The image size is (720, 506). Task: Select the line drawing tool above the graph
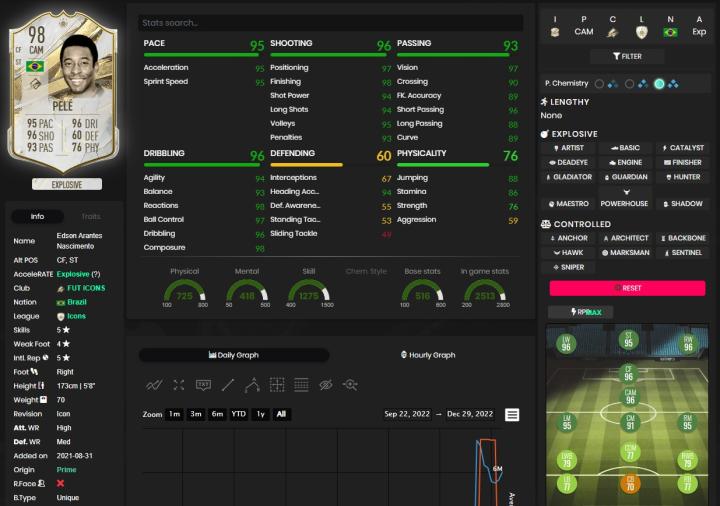(x=228, y=385)
